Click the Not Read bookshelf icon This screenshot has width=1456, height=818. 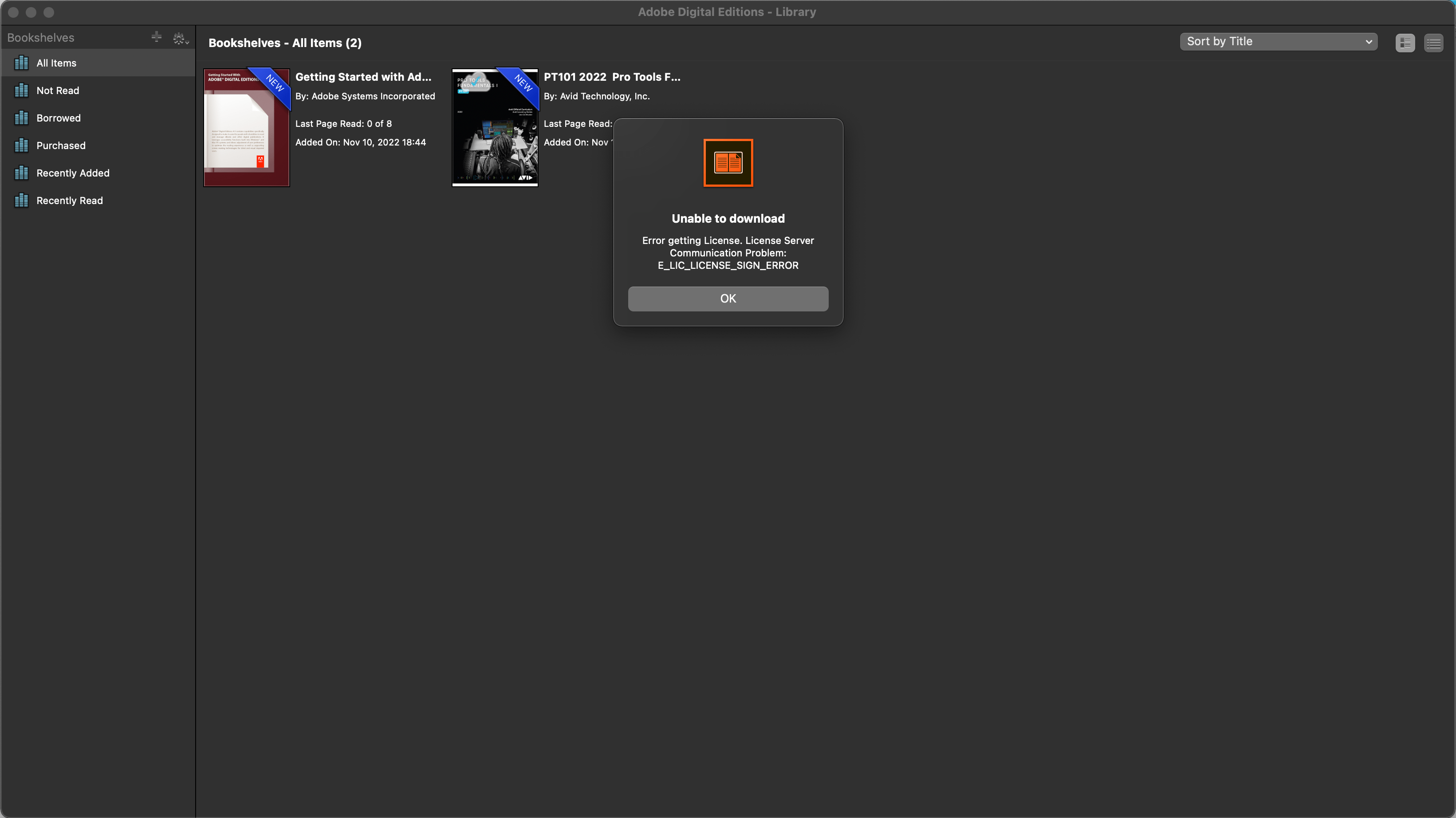[21, 90]
